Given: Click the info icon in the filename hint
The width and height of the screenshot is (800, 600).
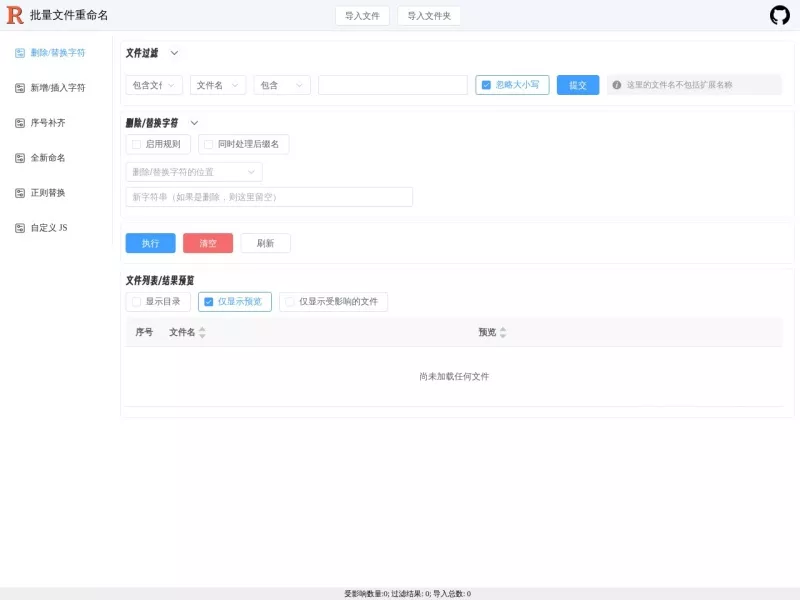Looking at the screenshot, I should pyautogui.click(x=616, y=85).
